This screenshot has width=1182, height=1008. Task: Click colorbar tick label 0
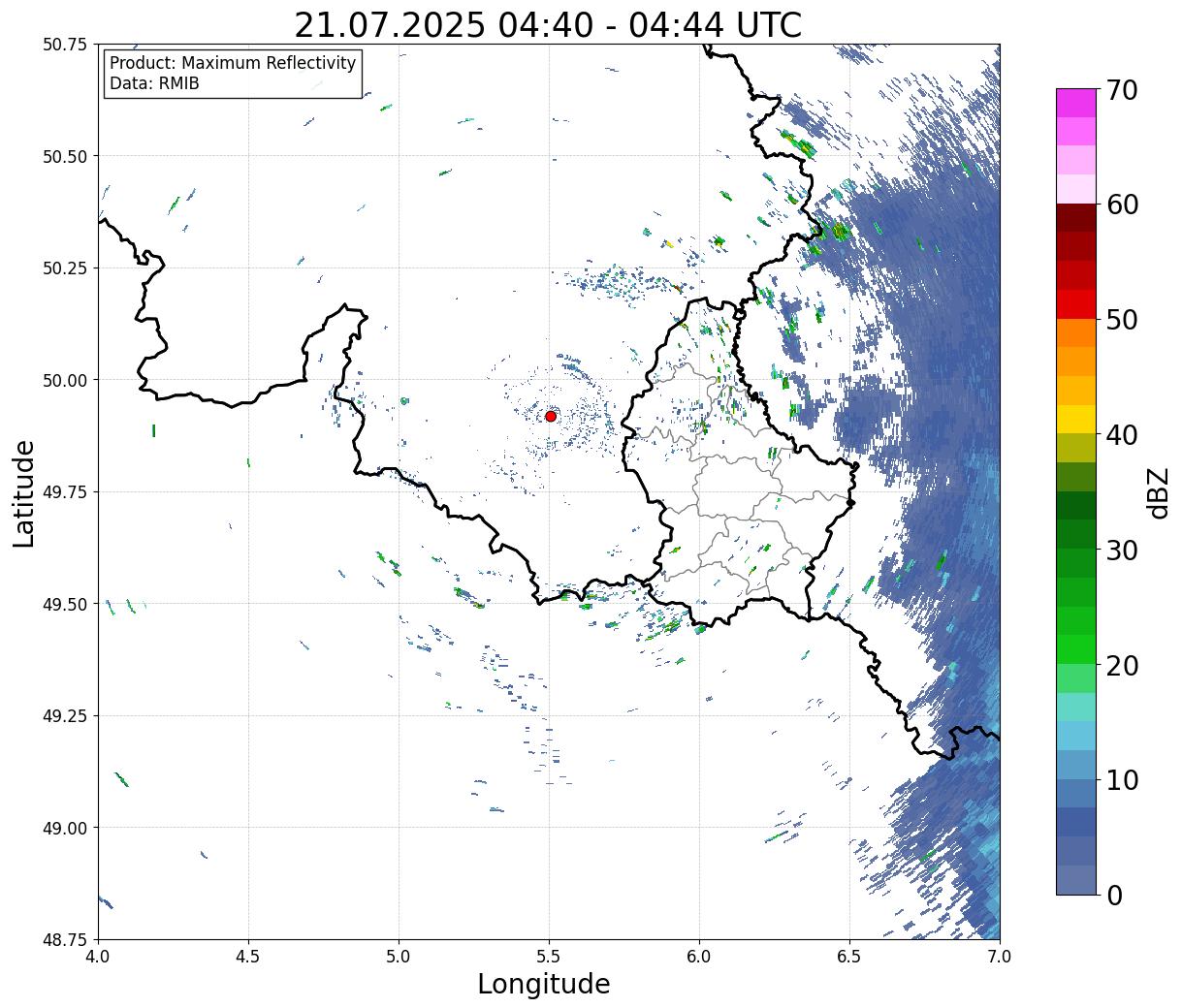(1114, 895)
